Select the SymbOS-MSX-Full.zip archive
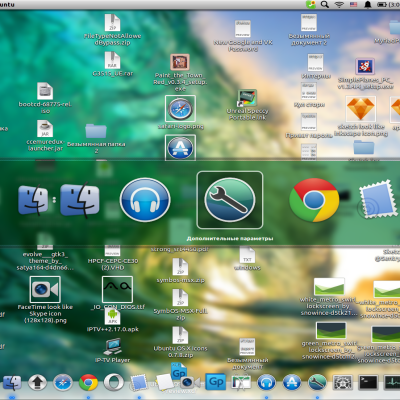 pyautogui.click(x=180, y=305)
